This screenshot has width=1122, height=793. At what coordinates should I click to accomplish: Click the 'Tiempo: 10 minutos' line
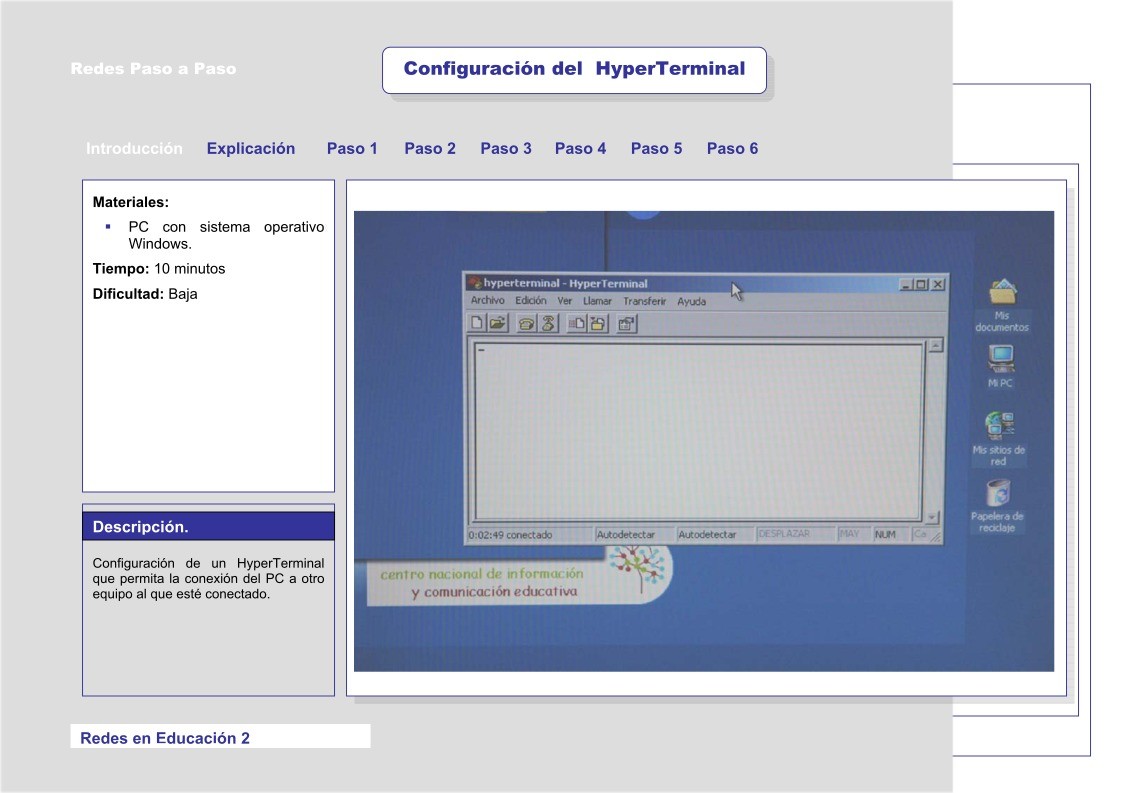pos(159,268)
